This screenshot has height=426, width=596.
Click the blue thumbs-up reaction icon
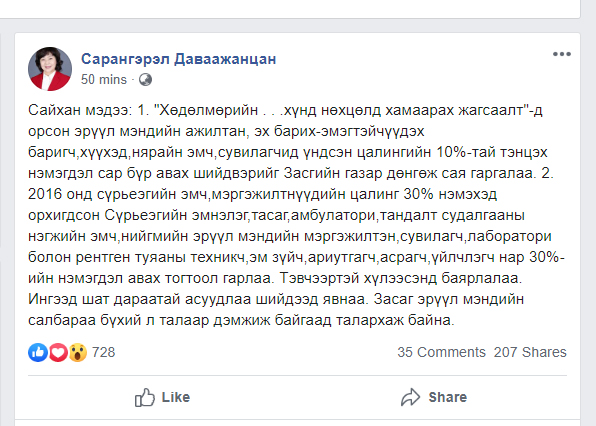coord(38,352)
